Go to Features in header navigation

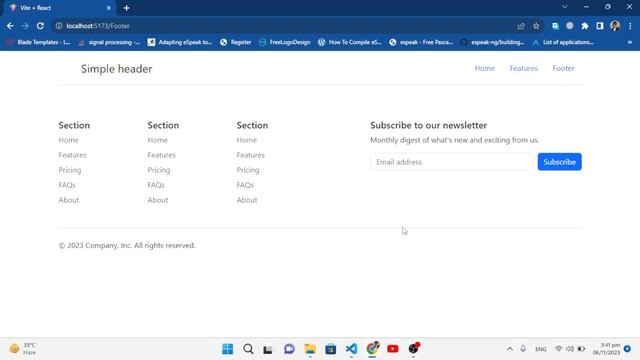pos(524,68)
